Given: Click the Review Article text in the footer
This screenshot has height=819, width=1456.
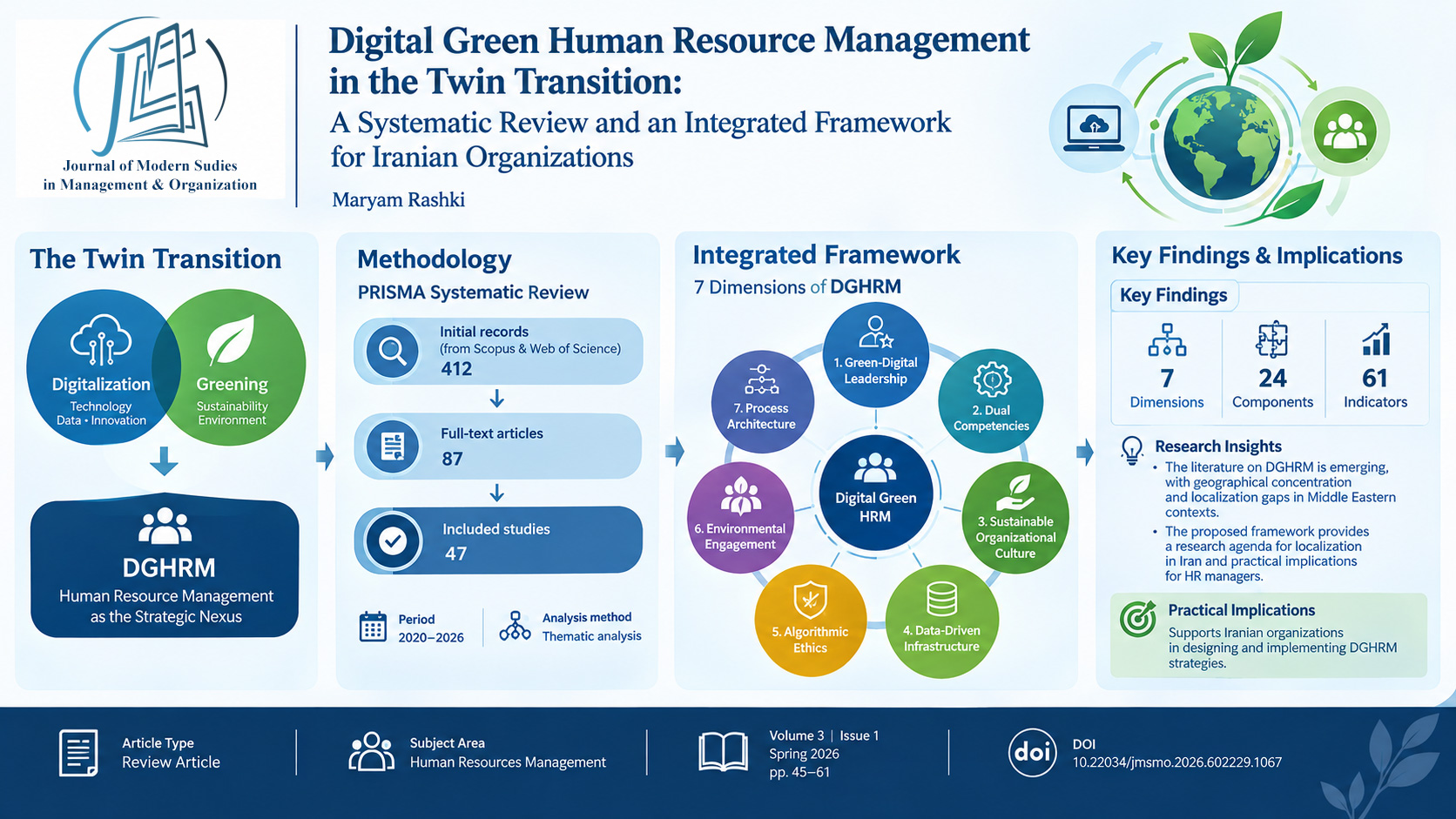Looking at the screenshot, I should pyautogui.click(x=171, y=762).
